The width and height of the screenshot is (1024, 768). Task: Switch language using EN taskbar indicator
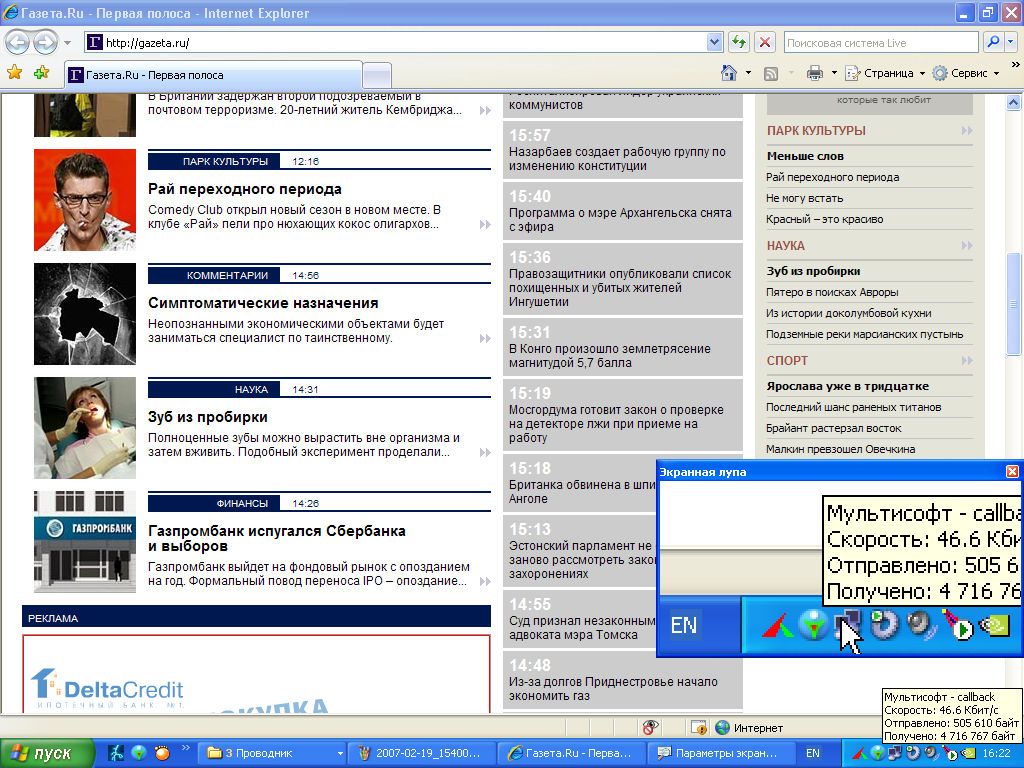point(813,753)
